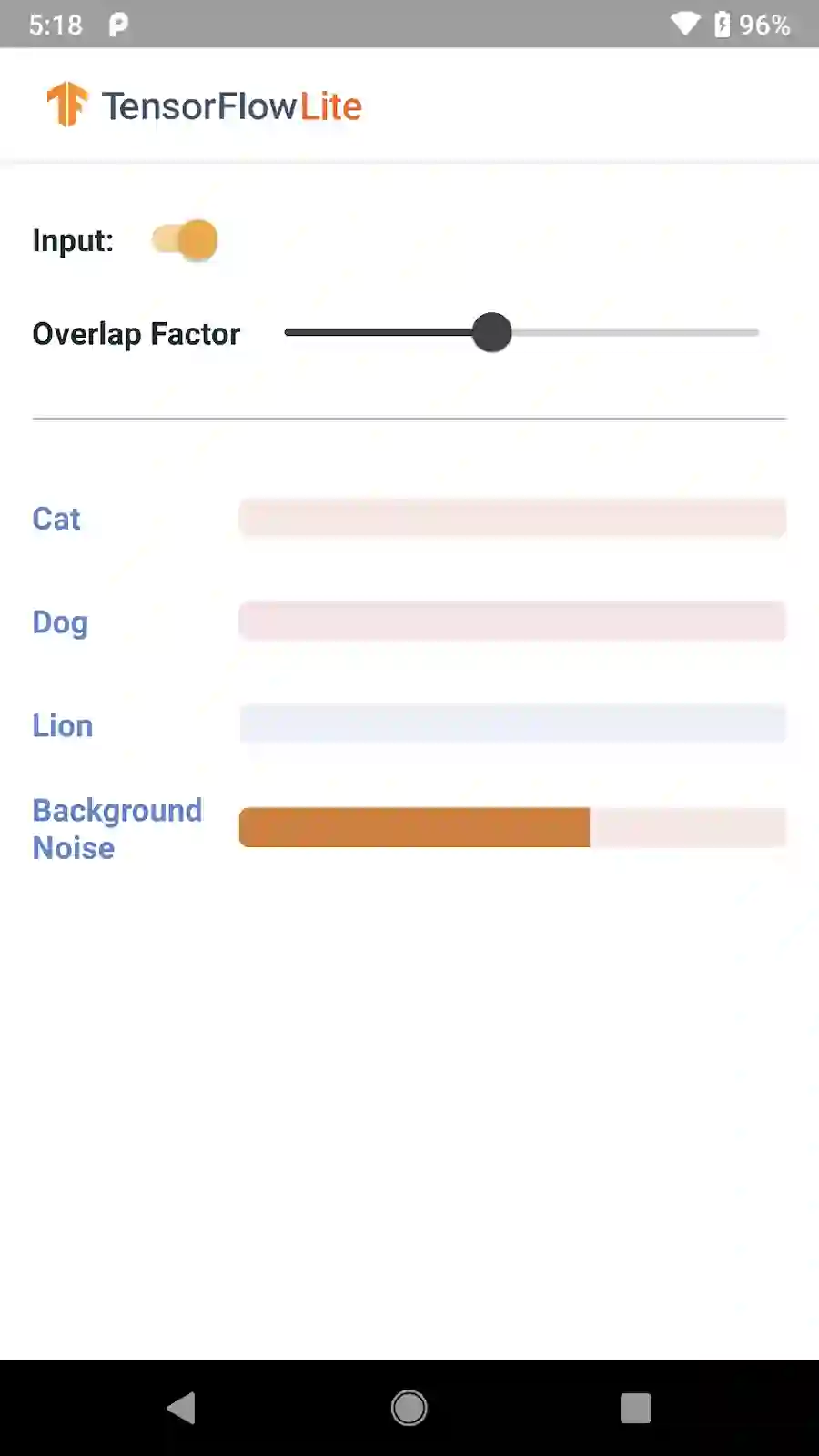Image resolution: width=819 pixels, height=1456 pixels.
Task: Tap the TensorFlow Lite title text
Action: [231, 106]
